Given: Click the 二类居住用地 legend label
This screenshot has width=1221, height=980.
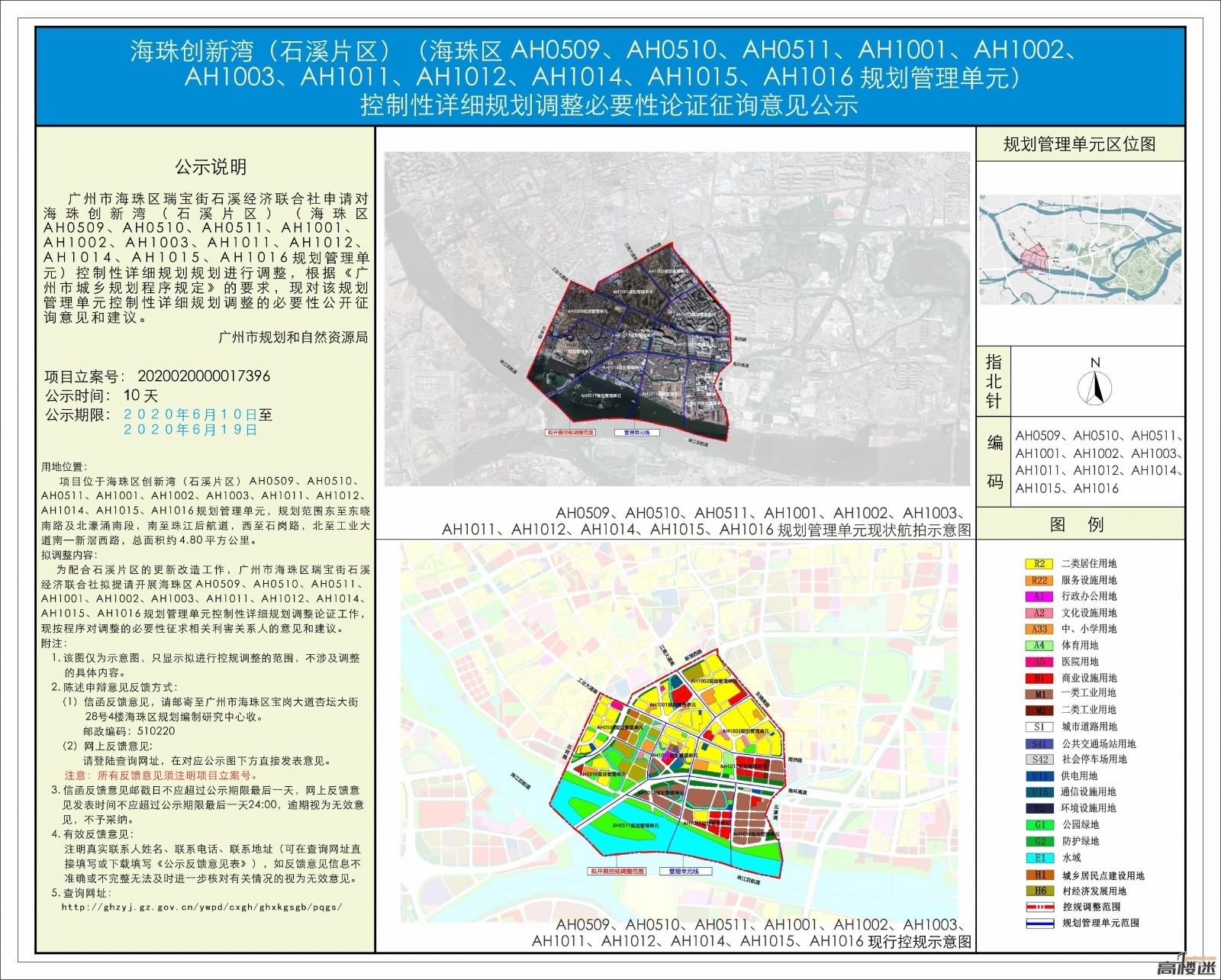Looking at the screenshot, I should (x=1088, y=563).
